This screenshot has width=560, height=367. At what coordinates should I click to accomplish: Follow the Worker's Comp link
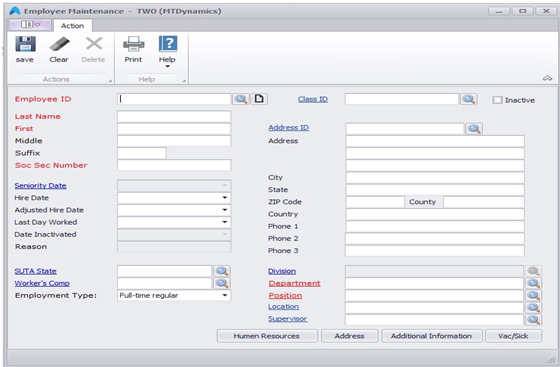pos(42,283)
